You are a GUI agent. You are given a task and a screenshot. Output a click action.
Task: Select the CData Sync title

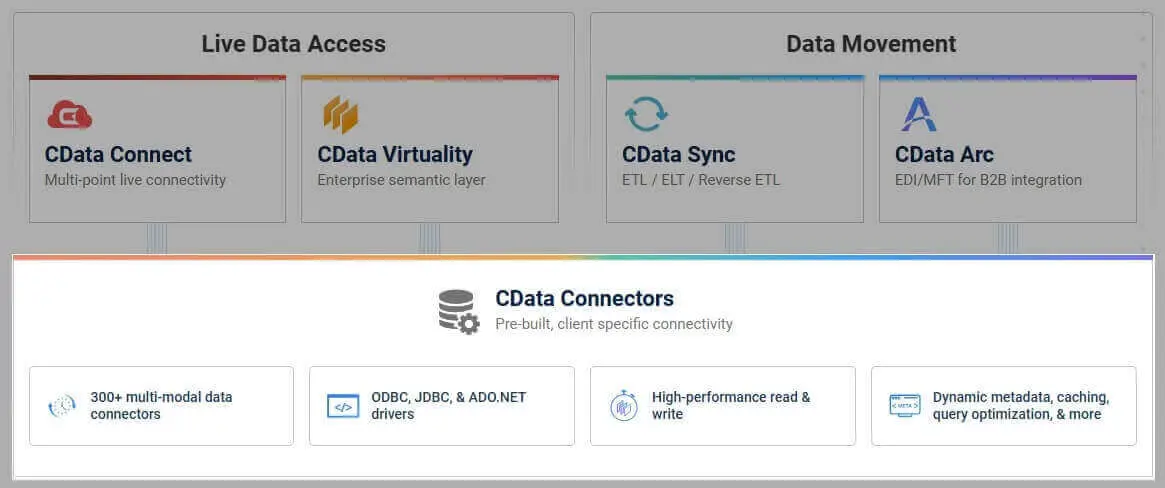(x=679, y=155)
